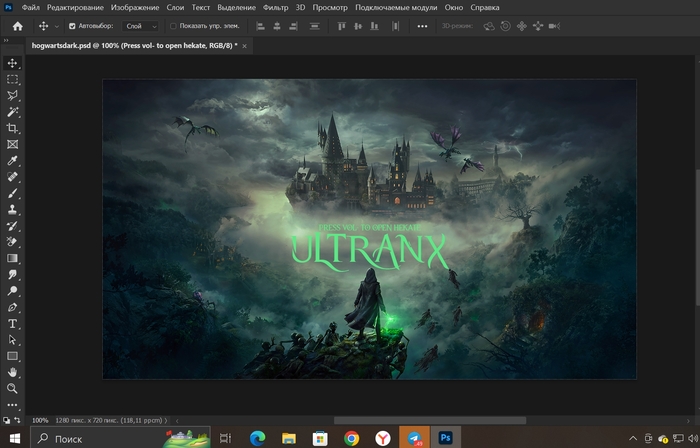Image resolution: width=700 pixels, height=448 pixels.
Task: Enable Показать упр. элем. checkbox
Action: tap(173, 26)
